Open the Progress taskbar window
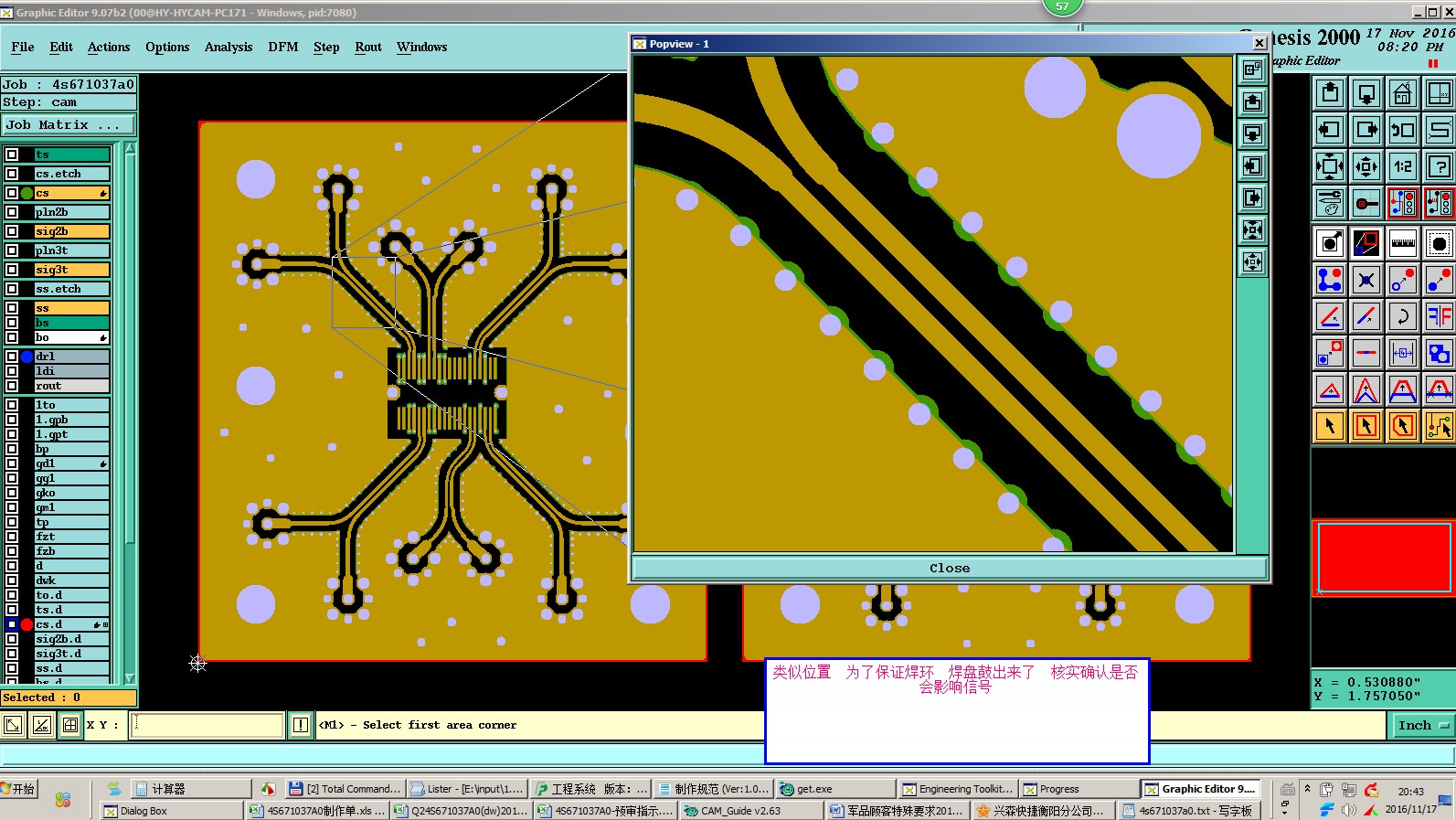Viewport: 1456px width, 820px height. [x=1078, y=789]
